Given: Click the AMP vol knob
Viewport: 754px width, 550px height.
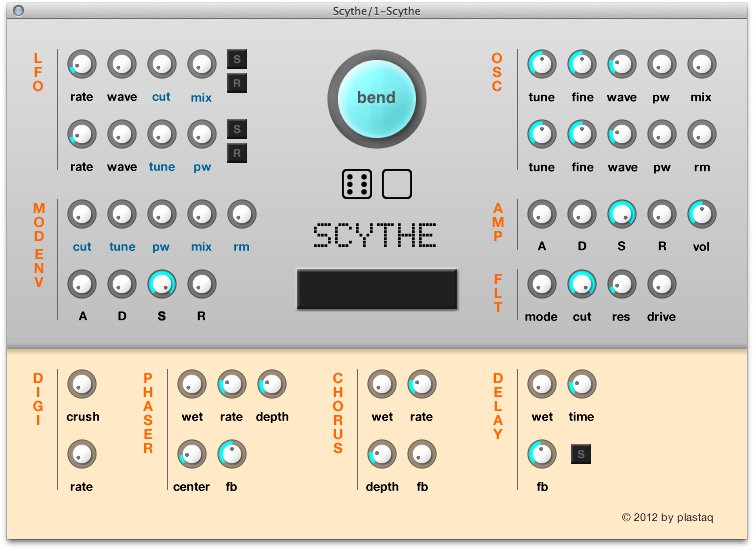Looking at the screenshot, I should 702,214.
